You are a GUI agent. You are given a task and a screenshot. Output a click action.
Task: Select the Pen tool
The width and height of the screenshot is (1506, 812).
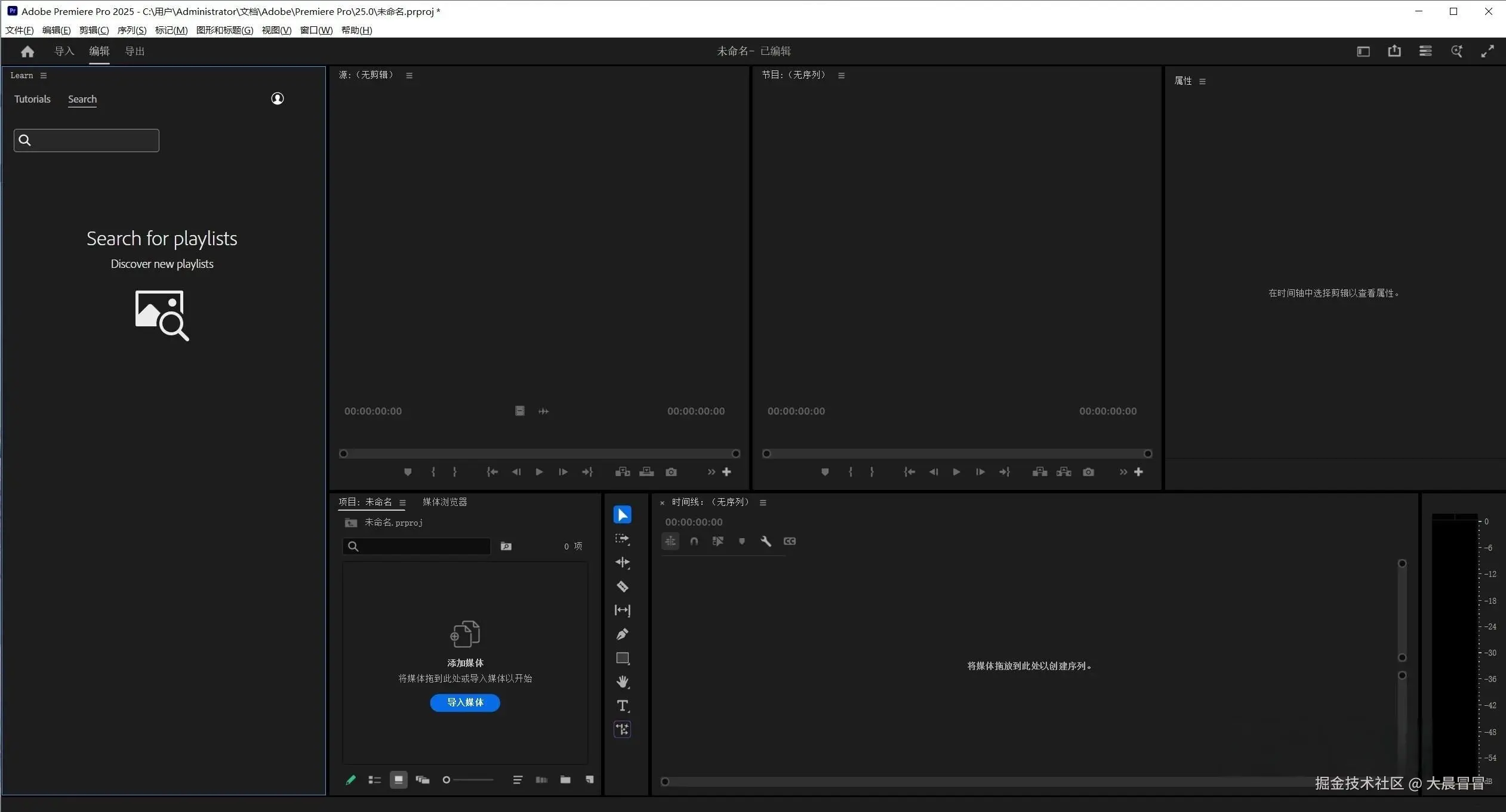[622, 634]
